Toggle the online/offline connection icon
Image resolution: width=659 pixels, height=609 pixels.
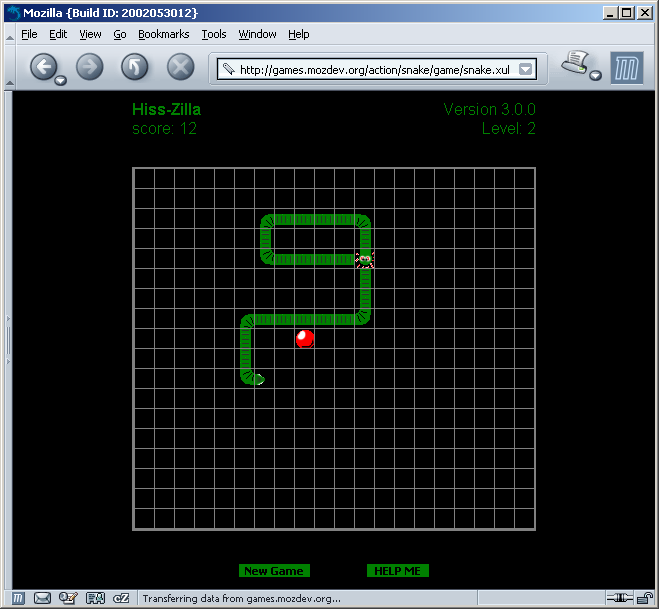point(620,598)
